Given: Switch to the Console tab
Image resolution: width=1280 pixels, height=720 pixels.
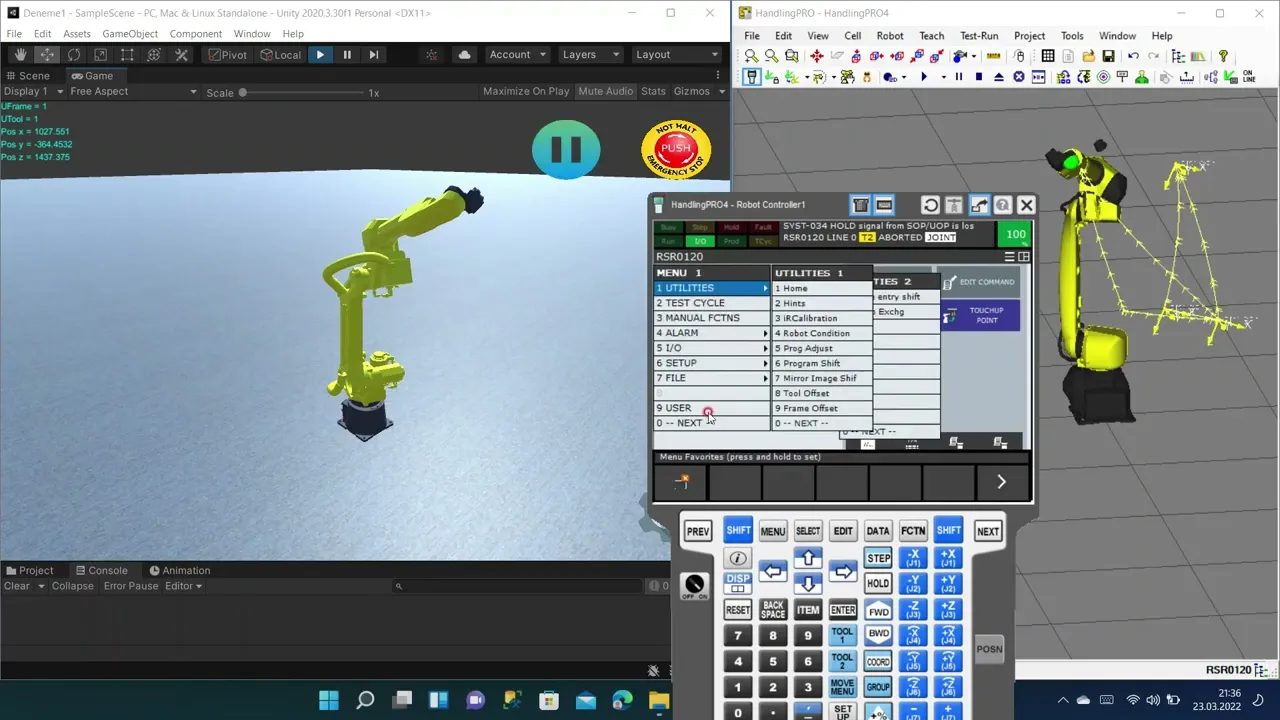Looking at the screenshot, I should click(x=101, y=570).
